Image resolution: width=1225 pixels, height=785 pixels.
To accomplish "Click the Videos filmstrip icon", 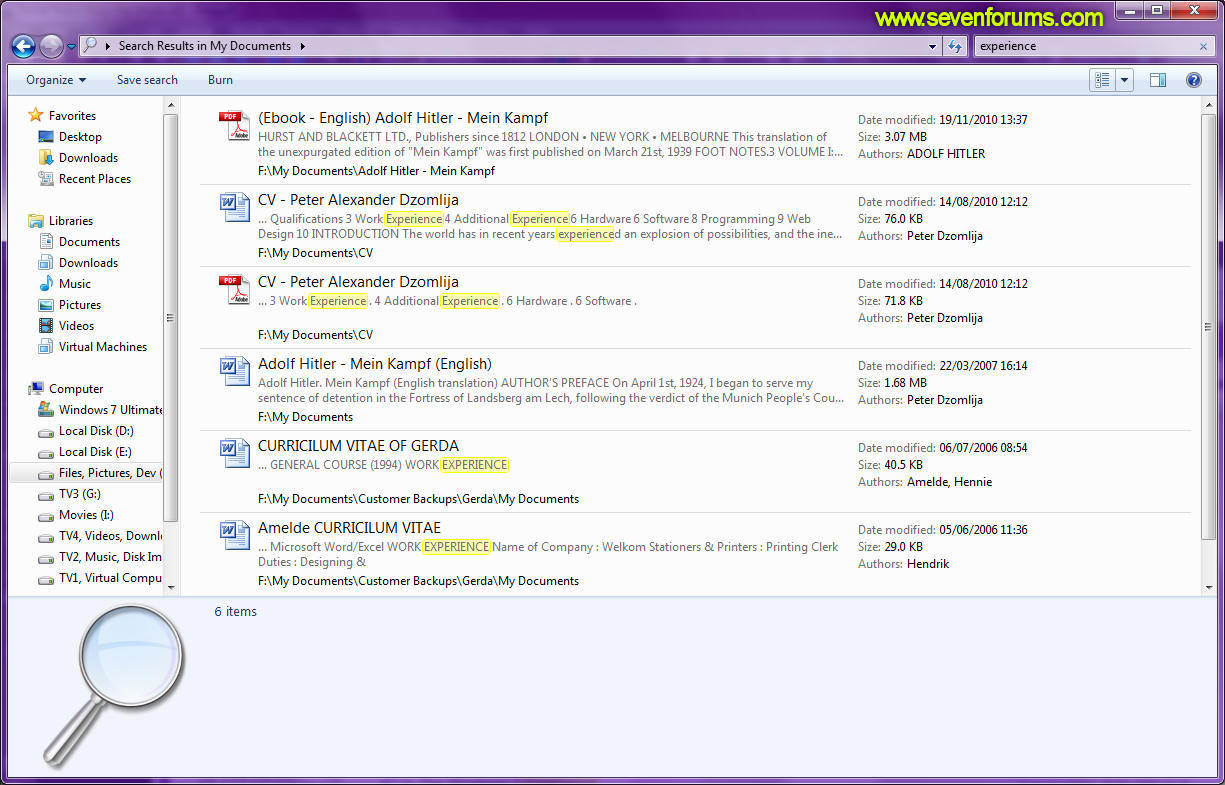I will (x=46, y=326).
